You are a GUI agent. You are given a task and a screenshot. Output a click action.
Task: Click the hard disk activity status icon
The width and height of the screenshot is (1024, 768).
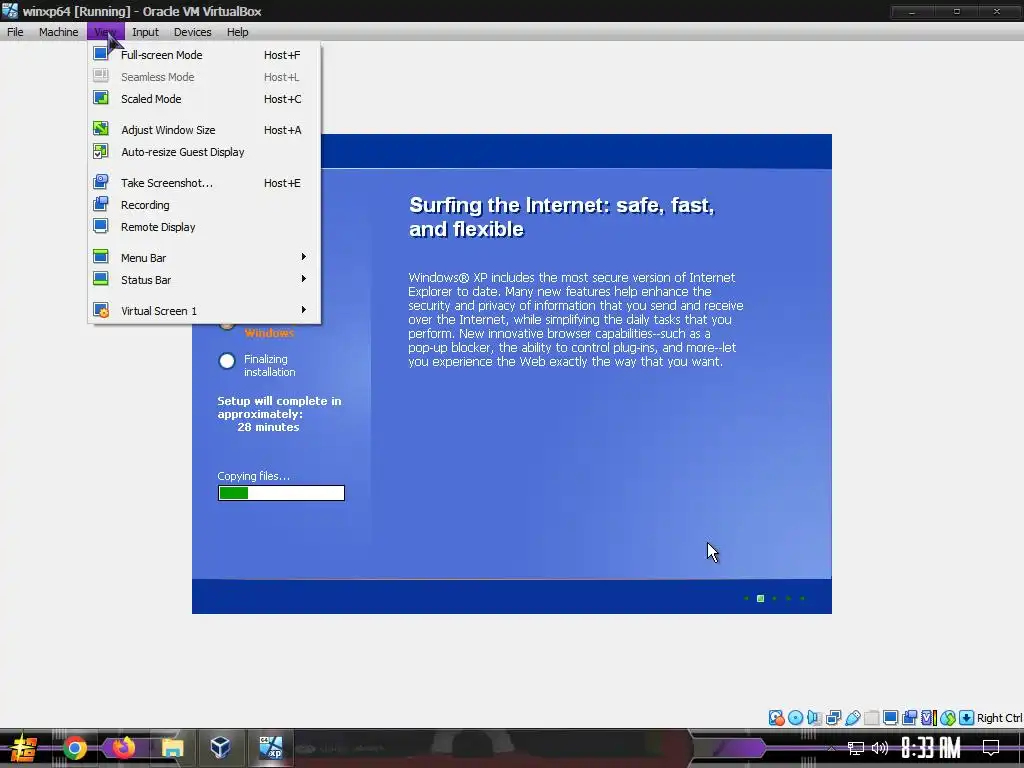point(776,718)
